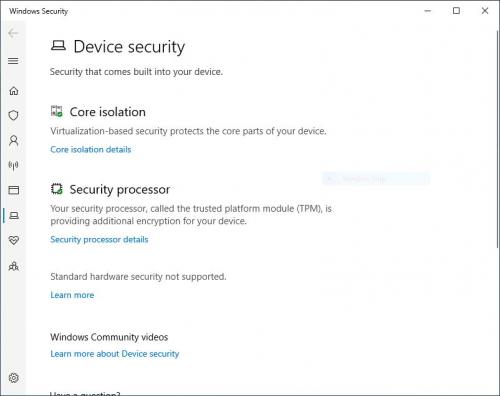The width and height of the screenshot is (500, 396).
Task: Open Device performance & health heart icon
Action: coord(14,240)
